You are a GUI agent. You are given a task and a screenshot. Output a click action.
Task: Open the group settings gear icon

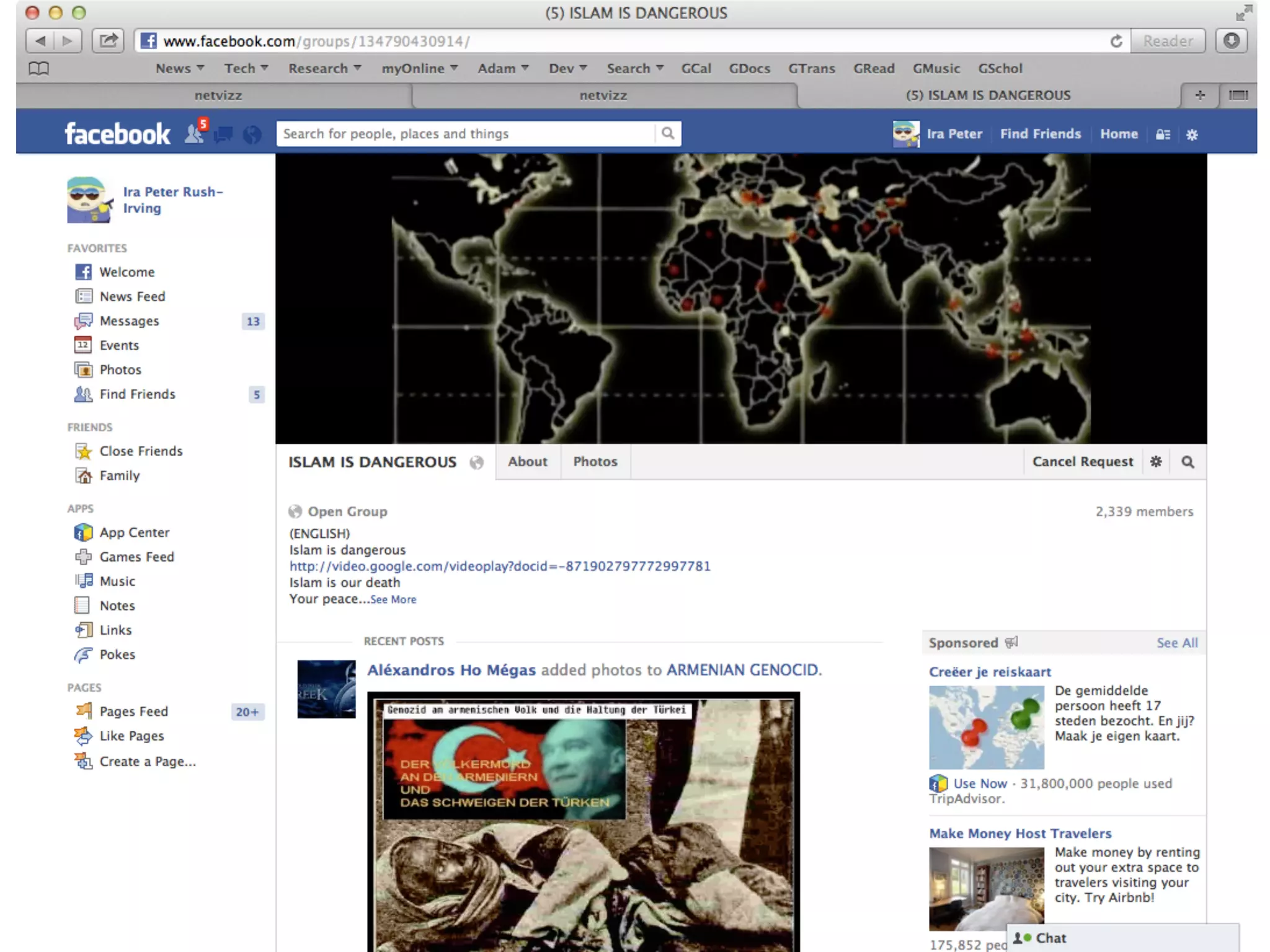point(1156,462)
